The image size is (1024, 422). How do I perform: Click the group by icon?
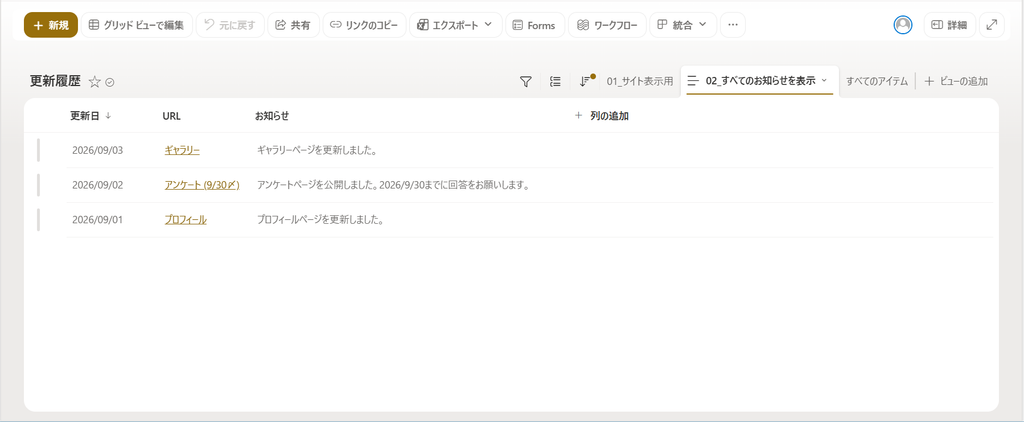556,82
